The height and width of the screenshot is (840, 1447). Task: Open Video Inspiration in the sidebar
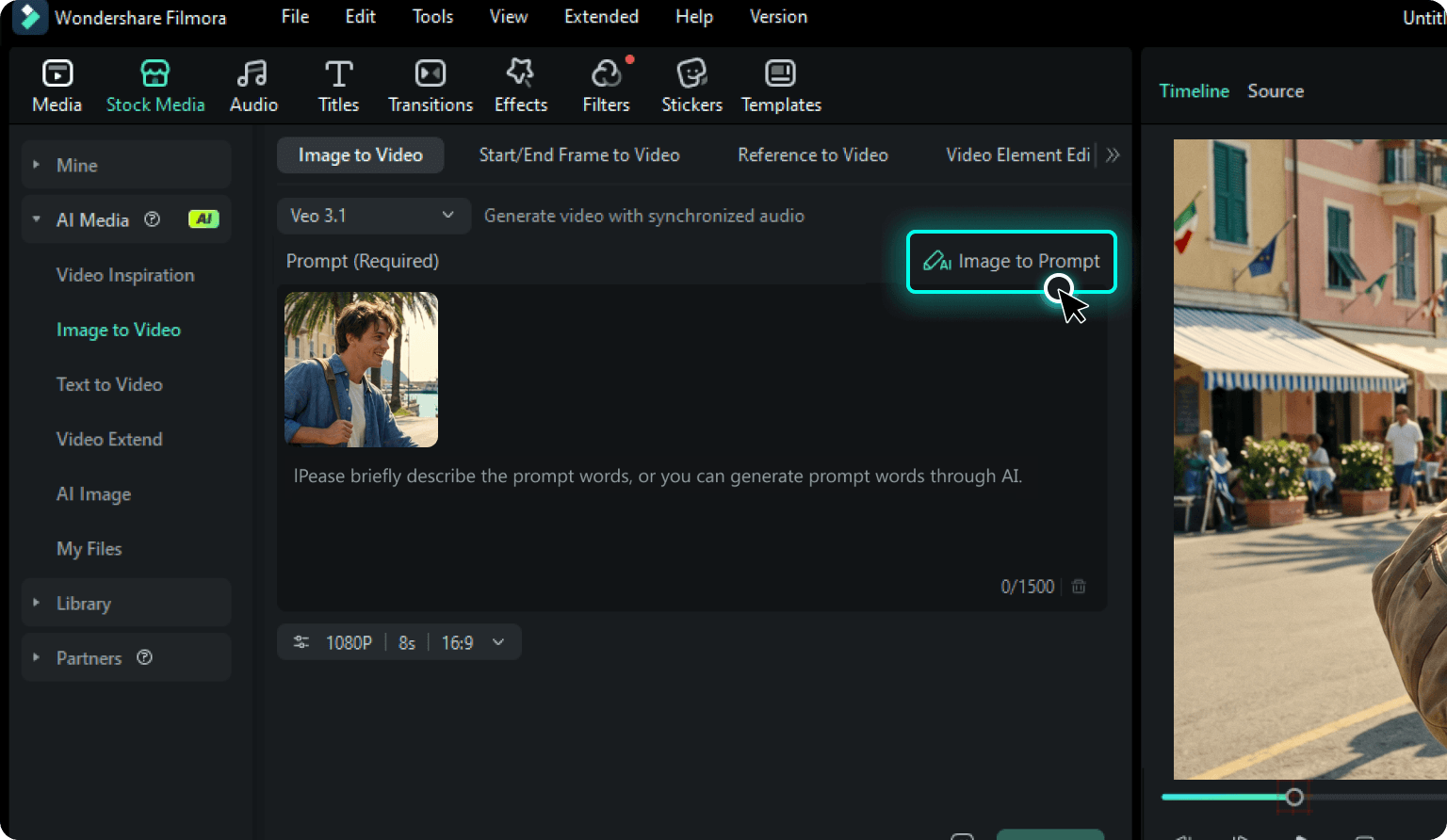pyautogui.click(x=125, y=275)
